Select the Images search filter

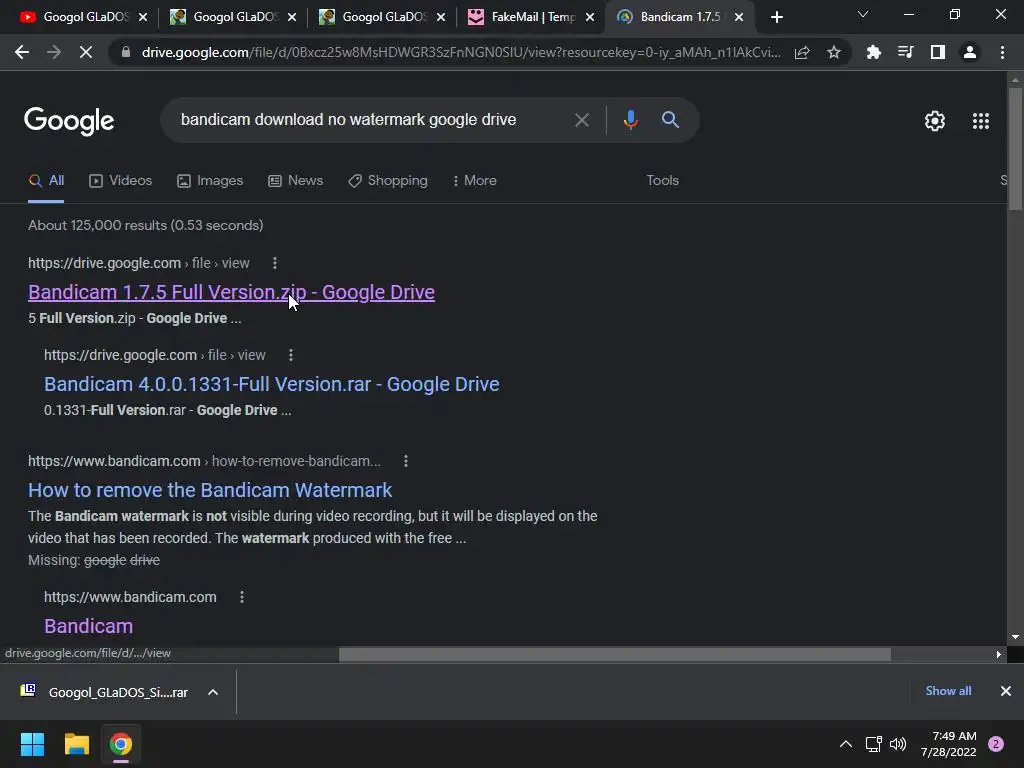click(210, 181)
